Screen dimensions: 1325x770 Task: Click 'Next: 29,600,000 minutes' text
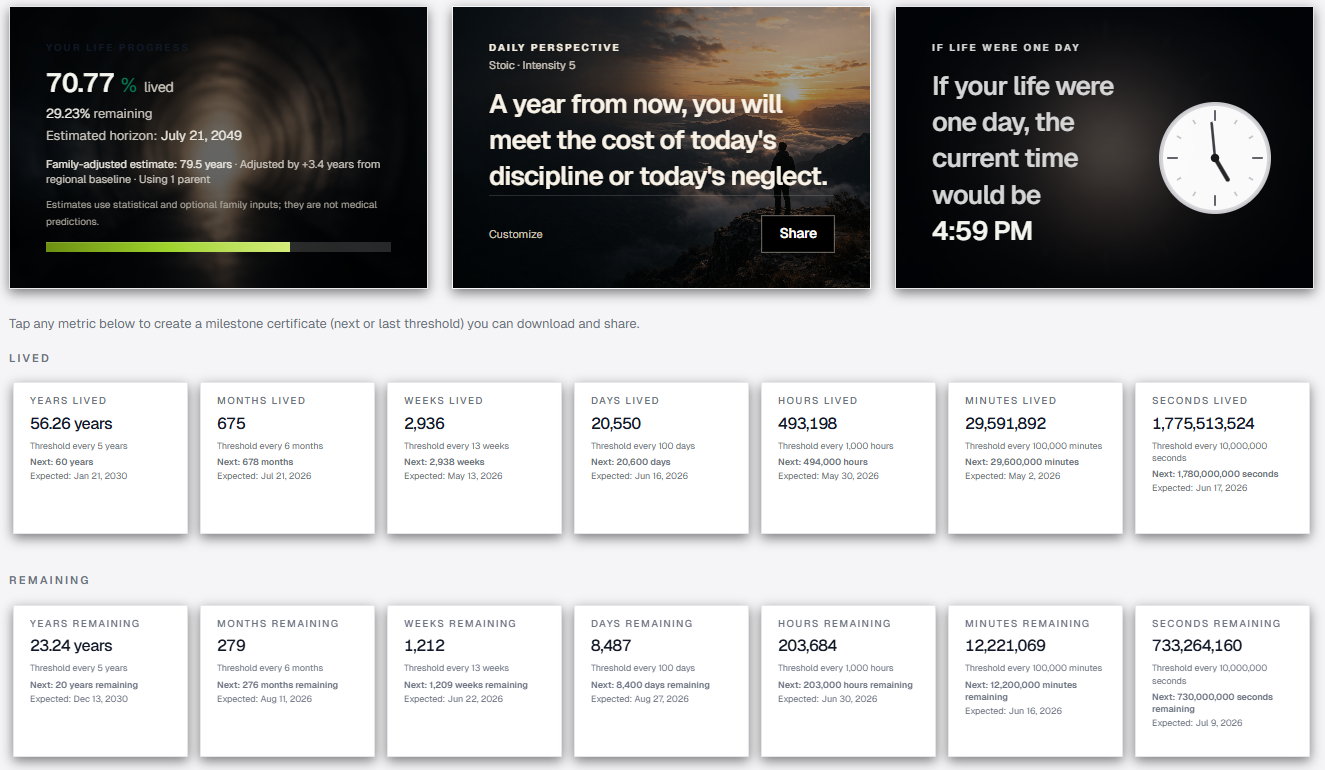(1022, 462)
